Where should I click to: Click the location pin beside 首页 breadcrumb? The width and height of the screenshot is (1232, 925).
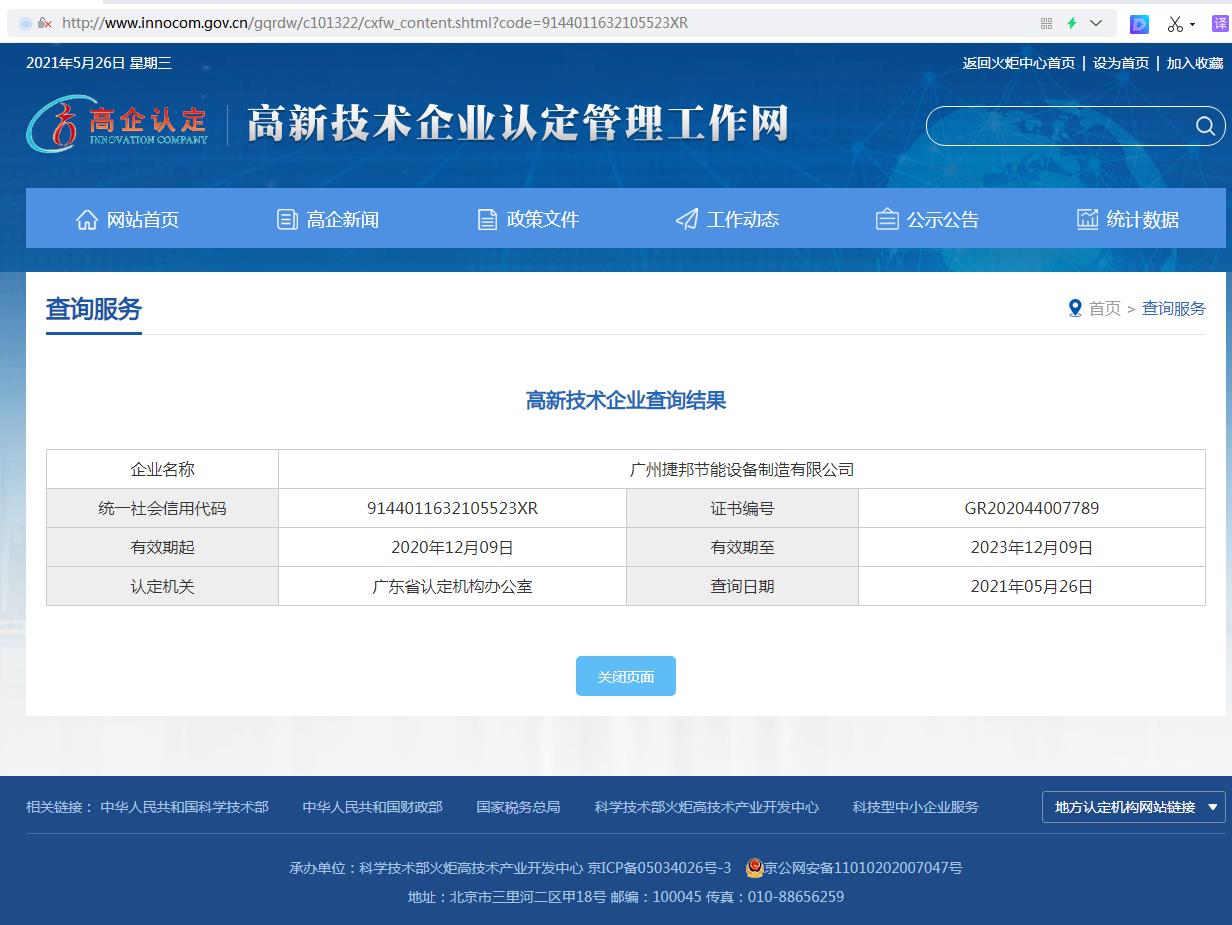1075,308
